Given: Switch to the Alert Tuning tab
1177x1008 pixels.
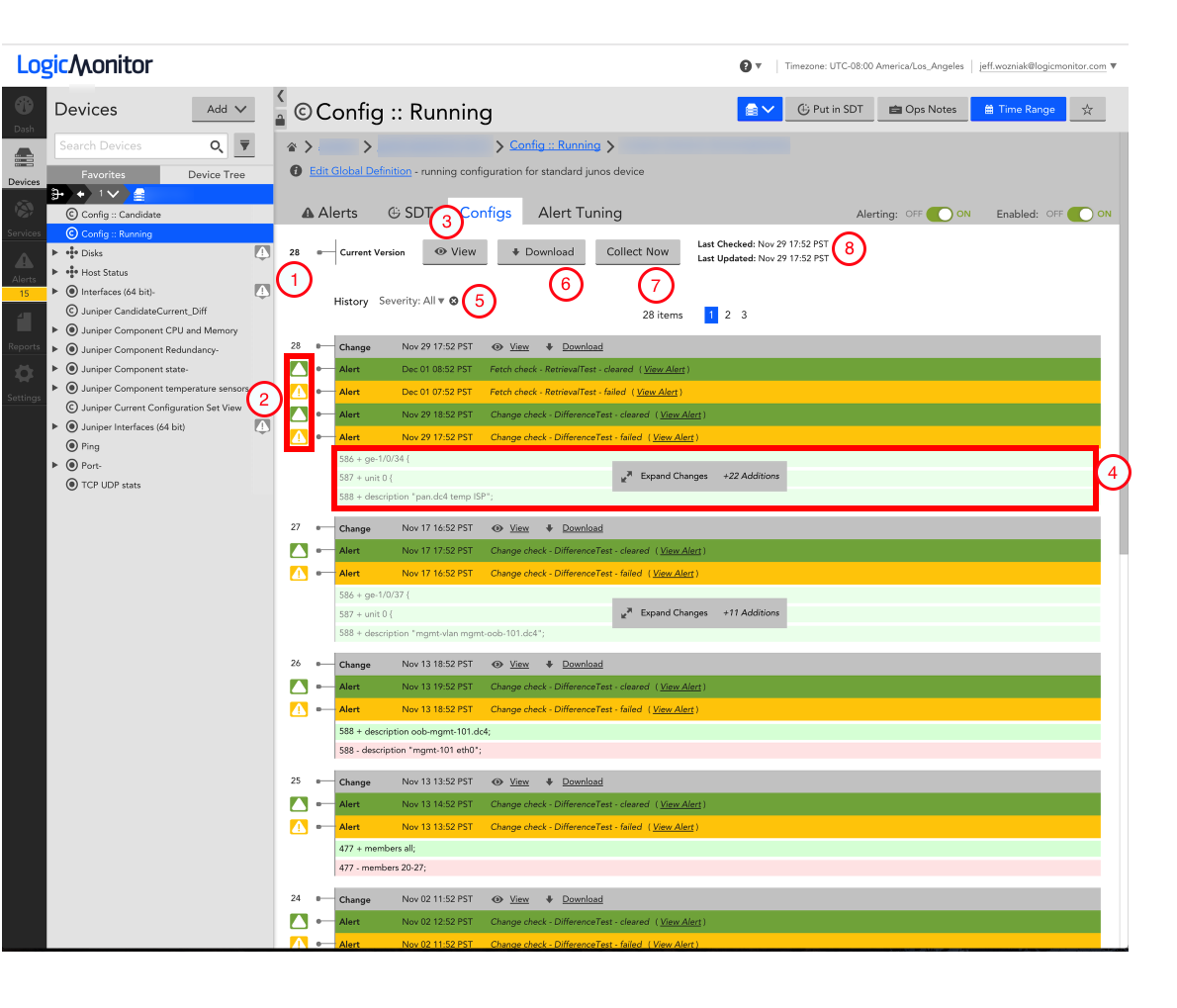Looking at the screenshot, I should pyautogui.click(x=580, y=213).
